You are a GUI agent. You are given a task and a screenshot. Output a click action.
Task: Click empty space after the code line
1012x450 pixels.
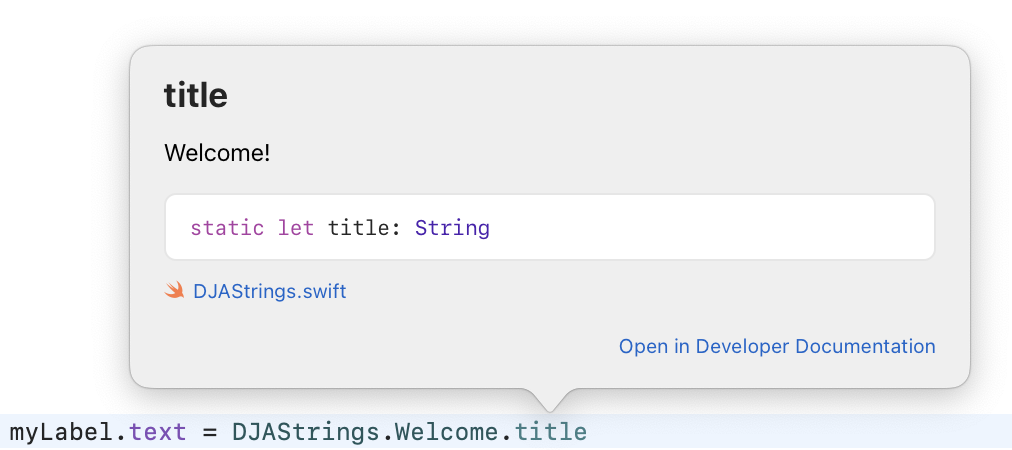click(x=799, y=432)
